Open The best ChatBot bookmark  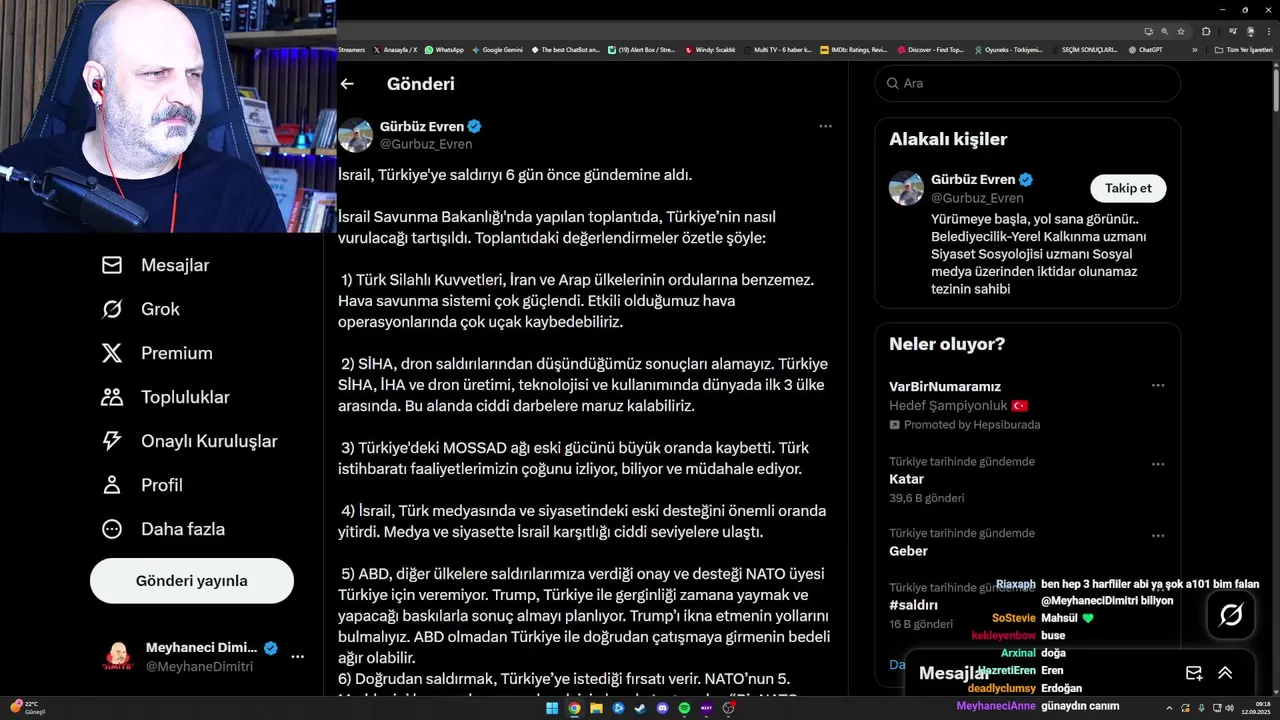point(564,49)
